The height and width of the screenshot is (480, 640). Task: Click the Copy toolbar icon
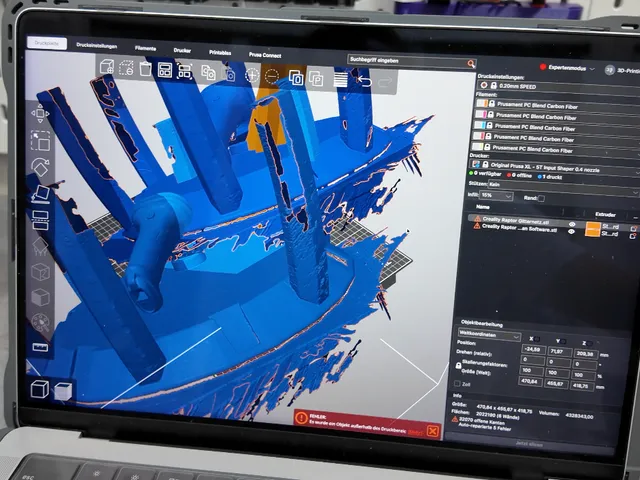tap(208, 73)
